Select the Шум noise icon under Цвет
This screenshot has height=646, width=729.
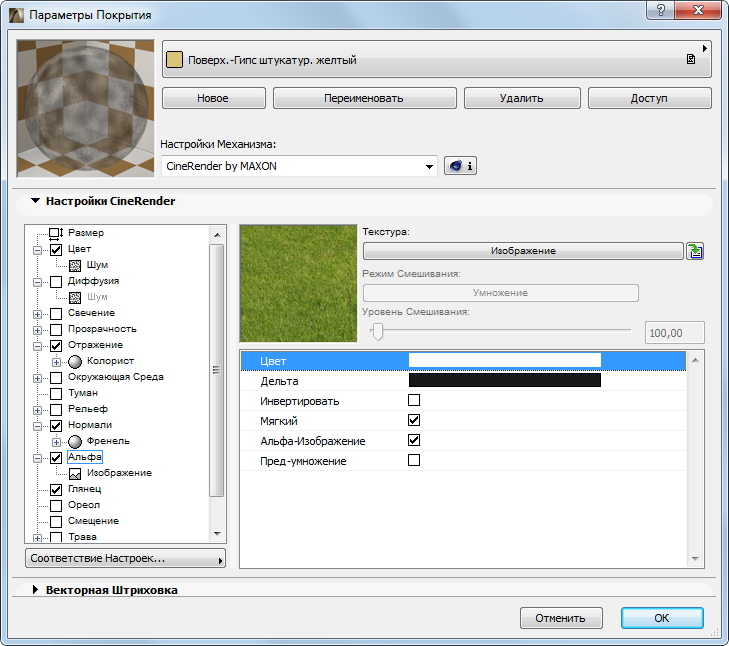click(x=75, y=266)
